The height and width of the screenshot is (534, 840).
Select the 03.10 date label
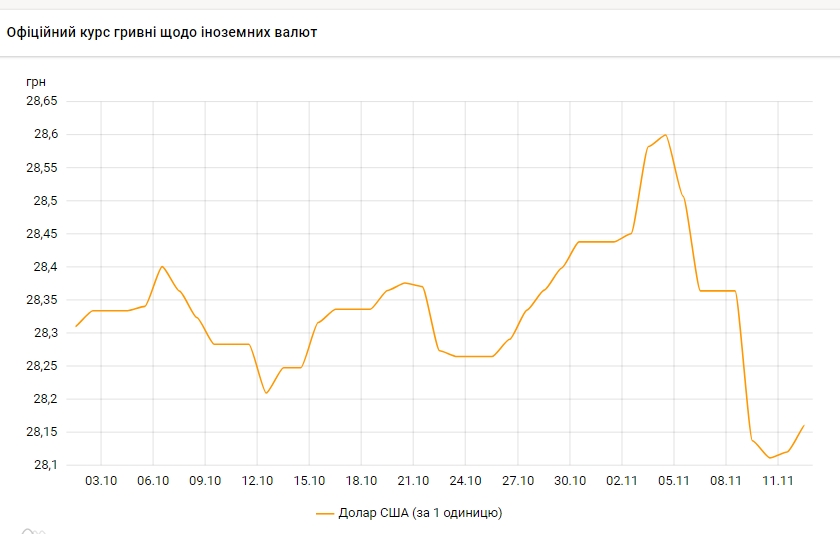pyautogui.click(x=101, y=481)
